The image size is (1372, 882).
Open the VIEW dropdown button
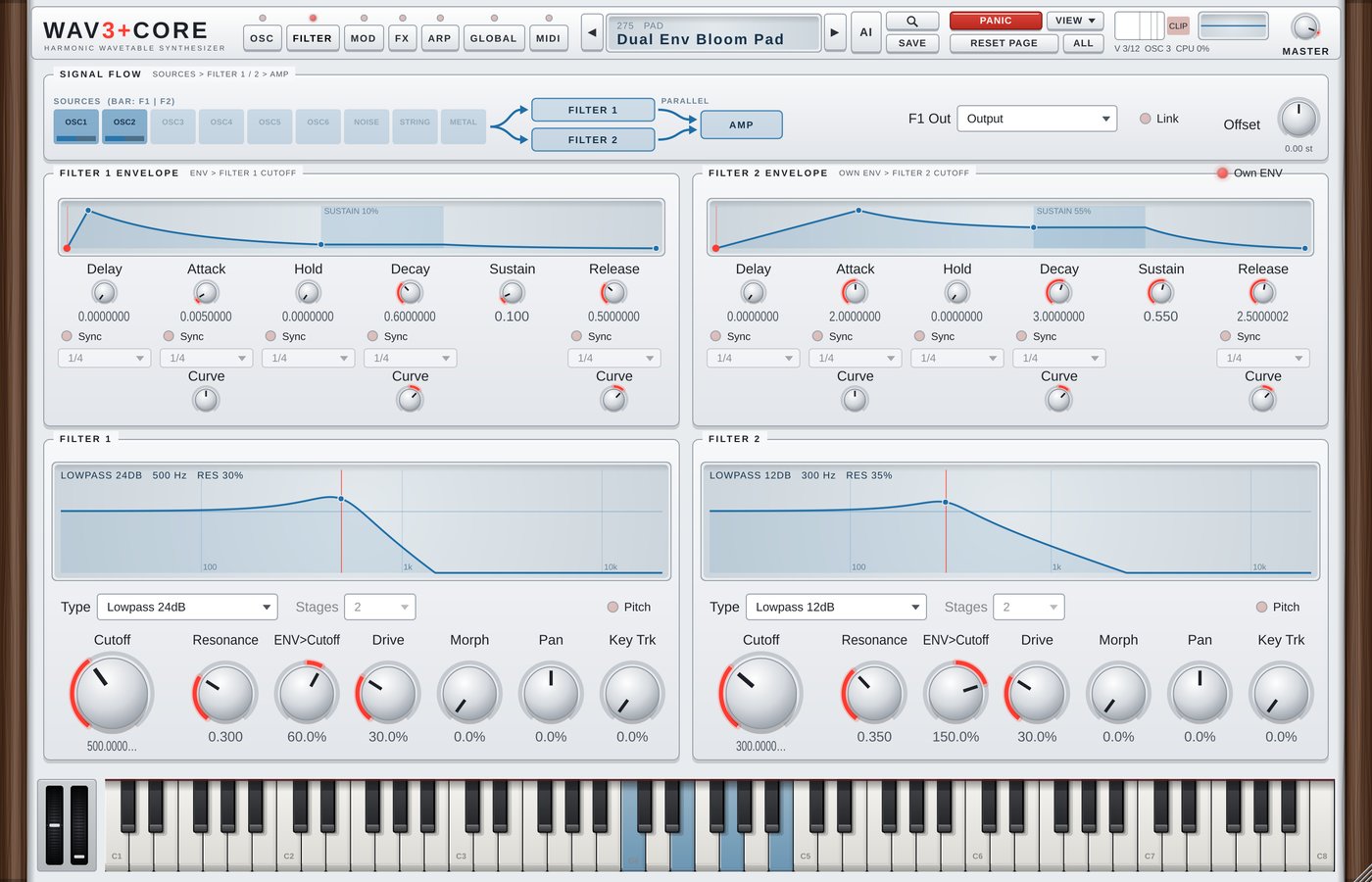(1075, 21)
